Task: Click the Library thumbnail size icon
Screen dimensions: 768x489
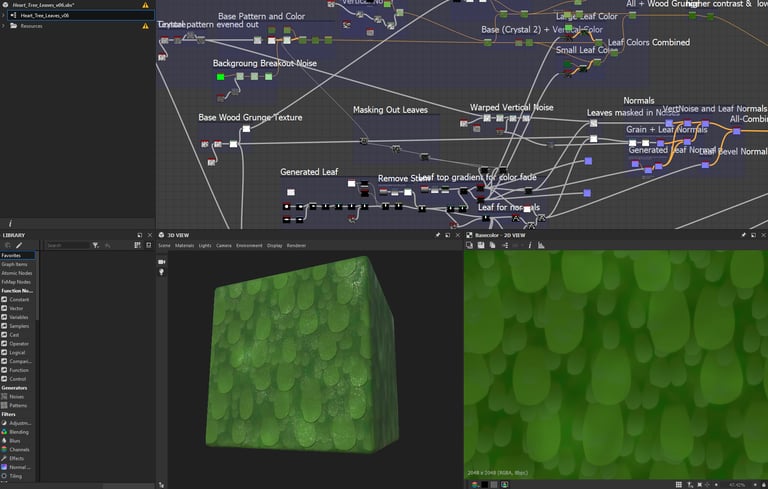Action: tap(148, 245)
